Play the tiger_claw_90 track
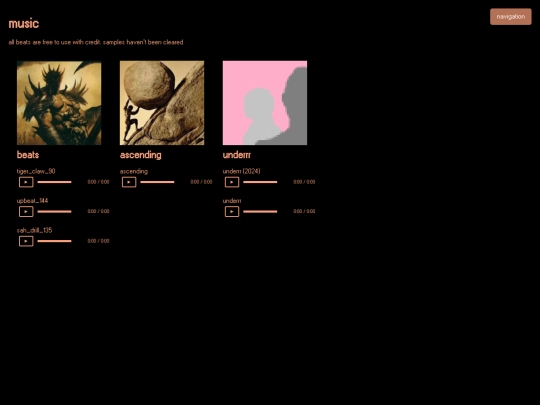 click(x=26, y=182)
